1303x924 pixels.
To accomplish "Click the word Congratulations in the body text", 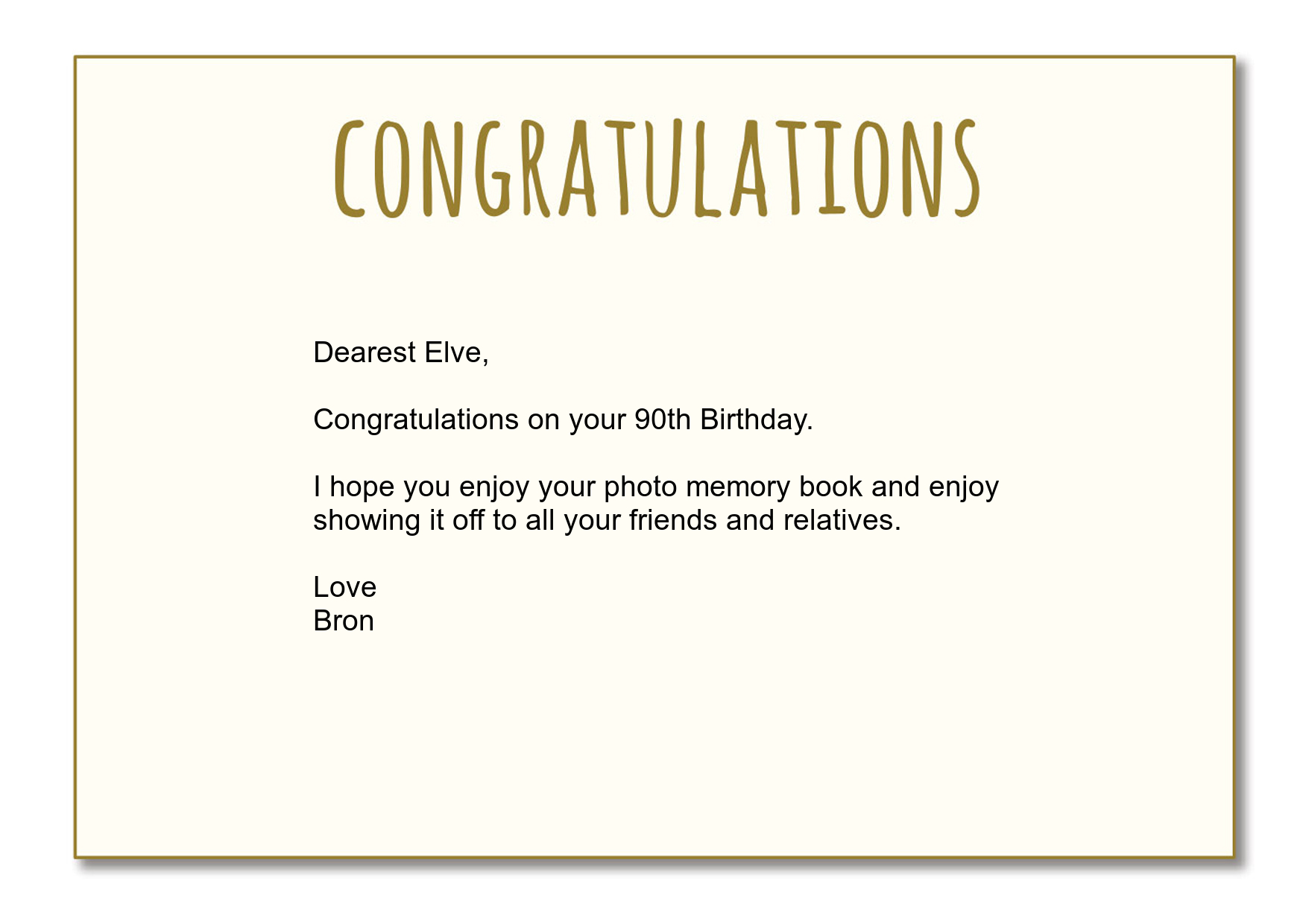I will tap(416, 420).
